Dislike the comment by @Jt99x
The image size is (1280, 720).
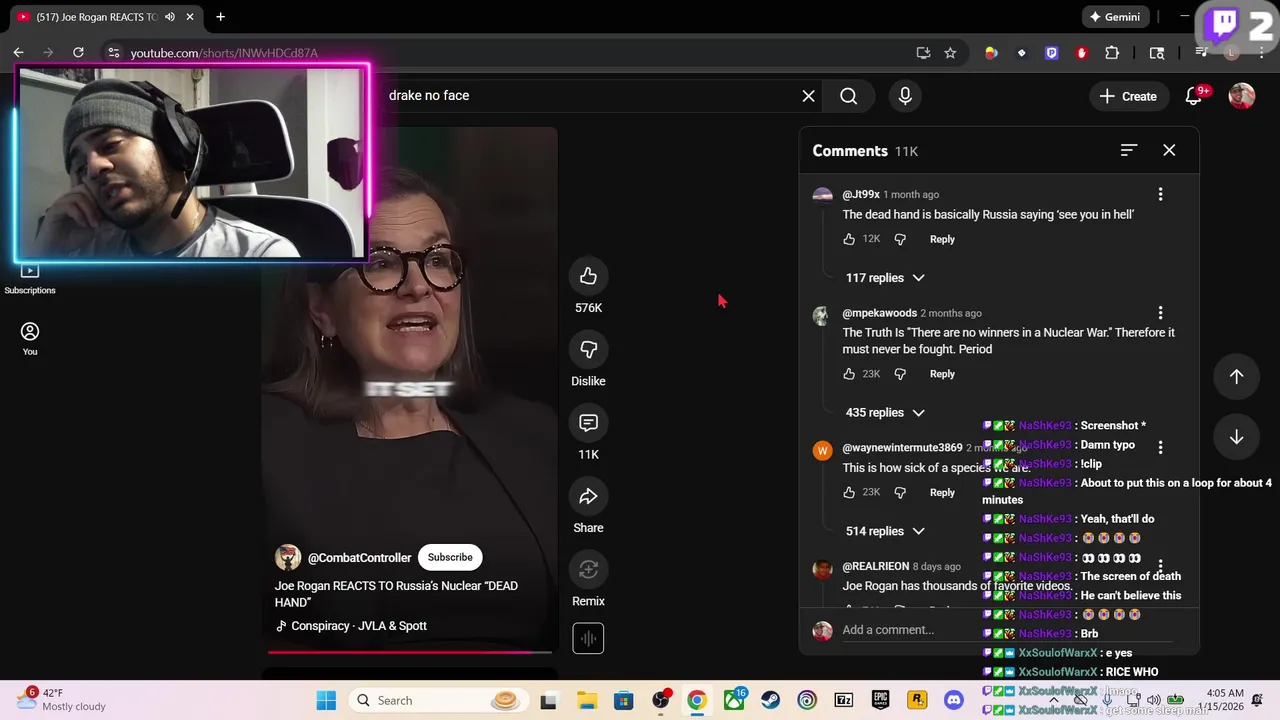900,239
